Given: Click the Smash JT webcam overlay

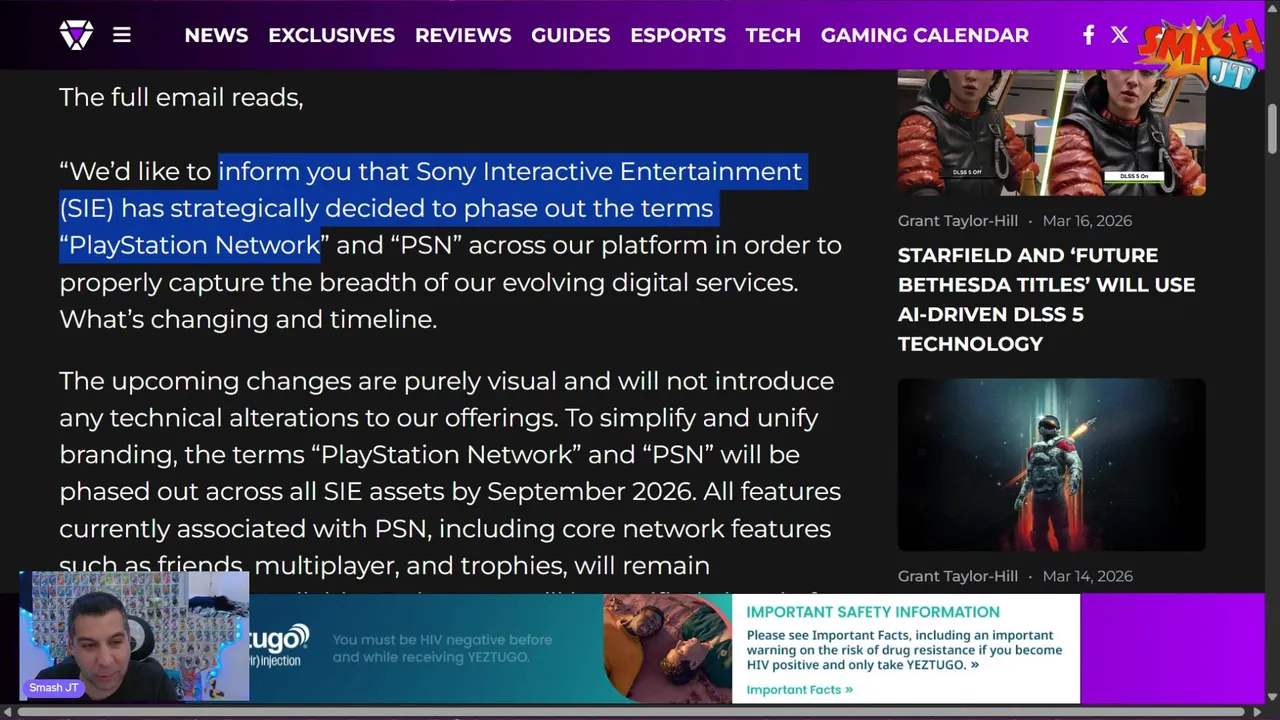Looking at the screenshot, I should [x=134, y=636].
